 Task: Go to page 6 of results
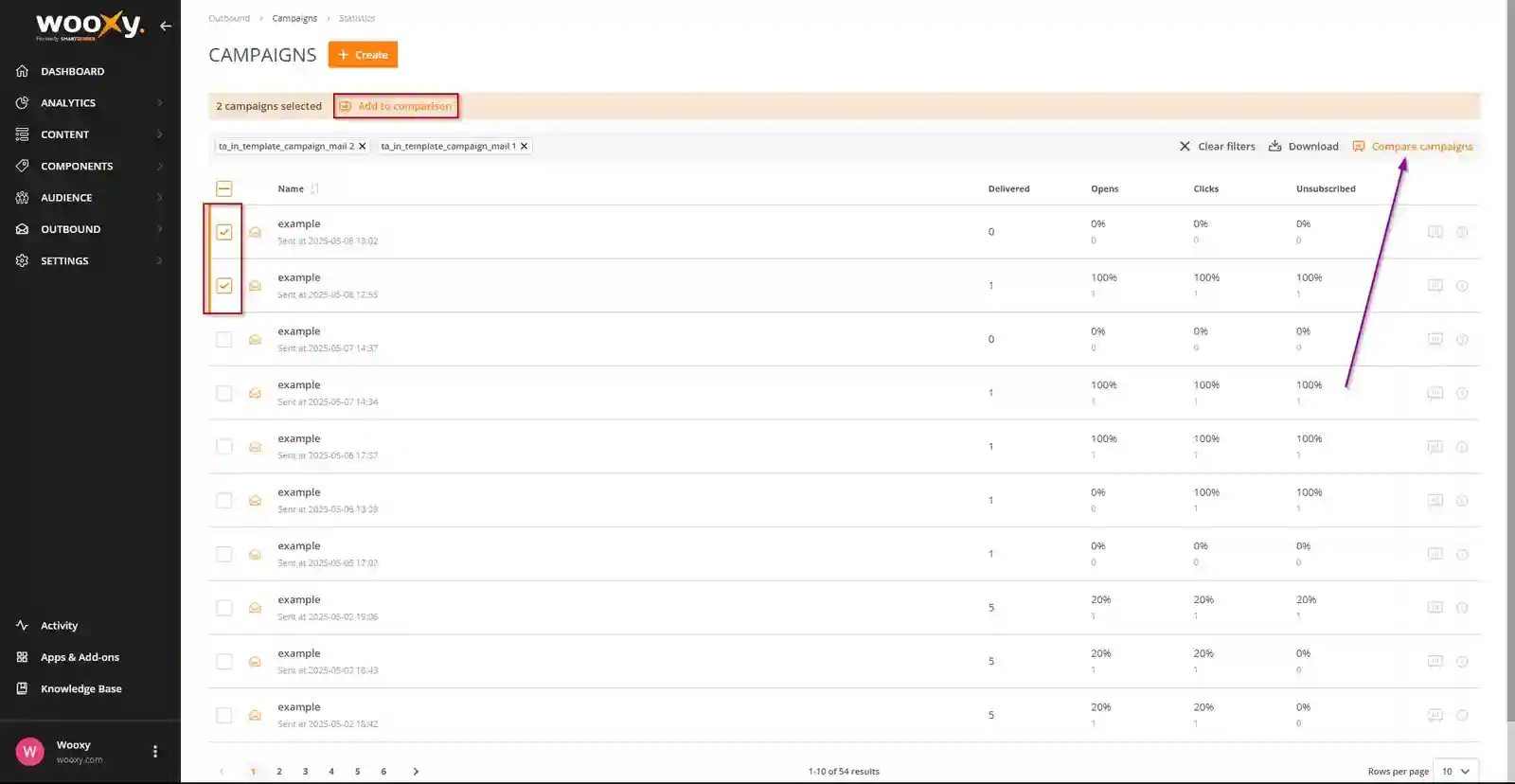[383, 772]
